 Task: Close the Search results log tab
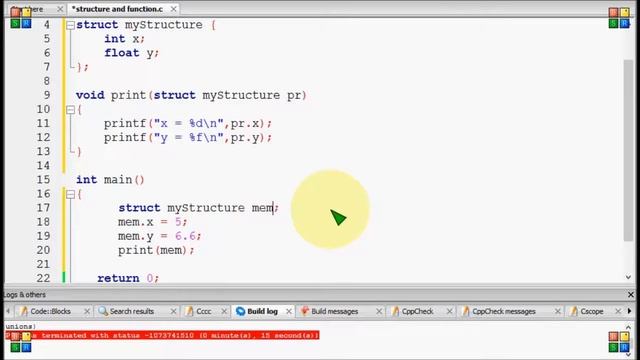pos(173,311)
